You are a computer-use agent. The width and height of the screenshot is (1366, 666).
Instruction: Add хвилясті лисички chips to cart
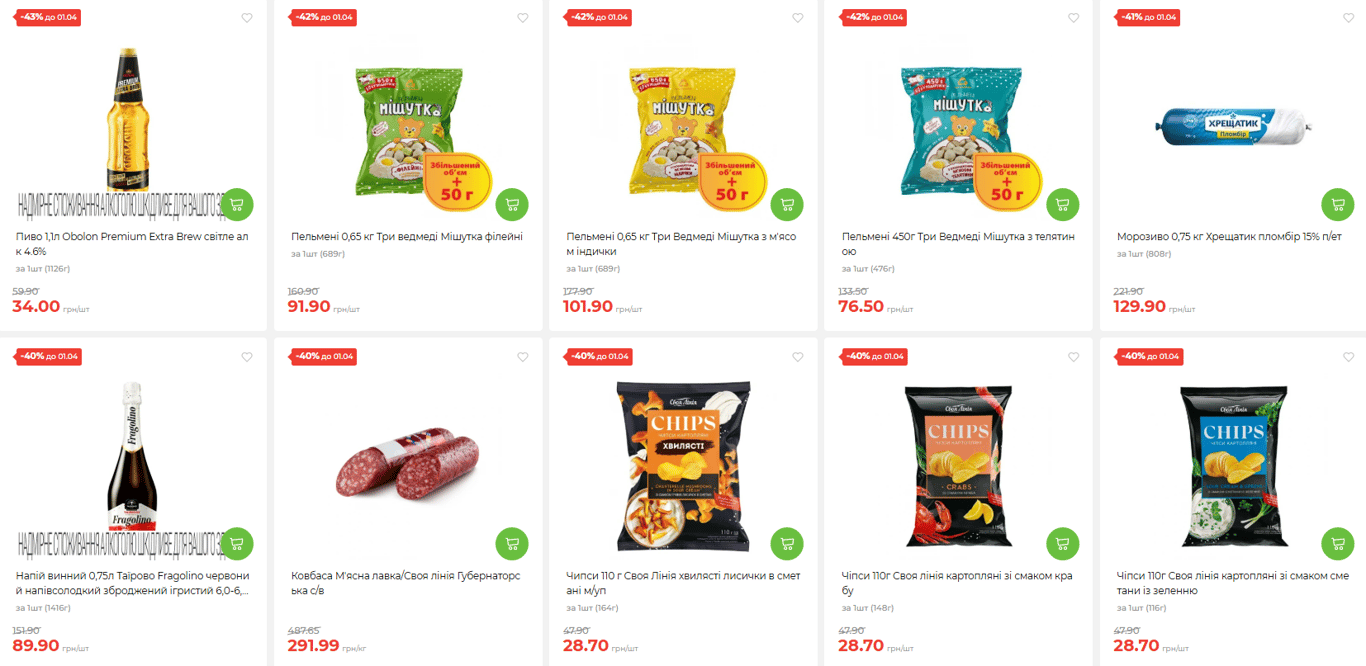pos(787,543)
